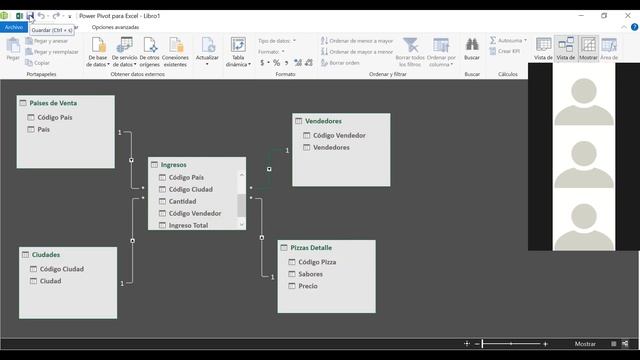Redo the last action
Viewport: 640px width, 360px height.
click(56, 16)
